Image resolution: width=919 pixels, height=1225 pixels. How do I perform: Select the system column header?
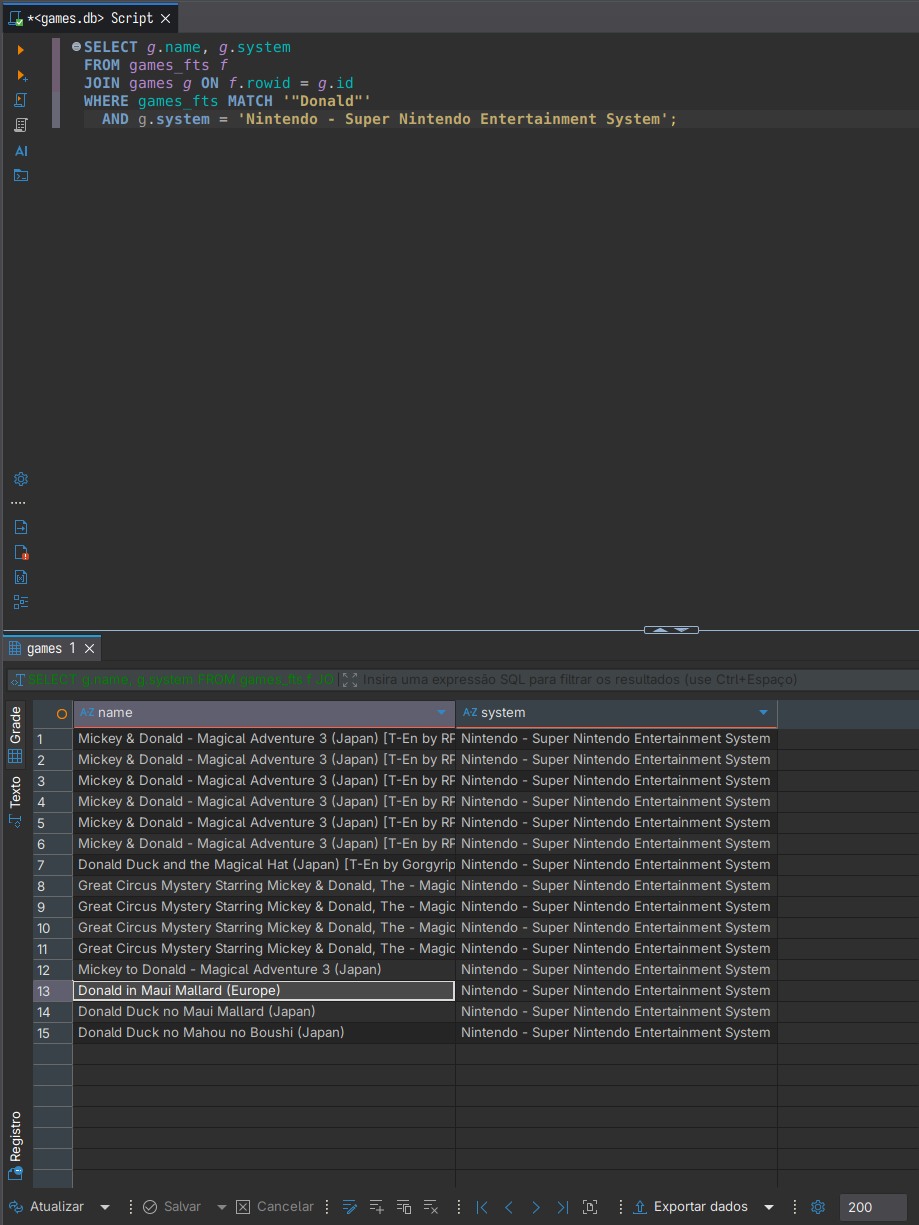pos(616,713)
